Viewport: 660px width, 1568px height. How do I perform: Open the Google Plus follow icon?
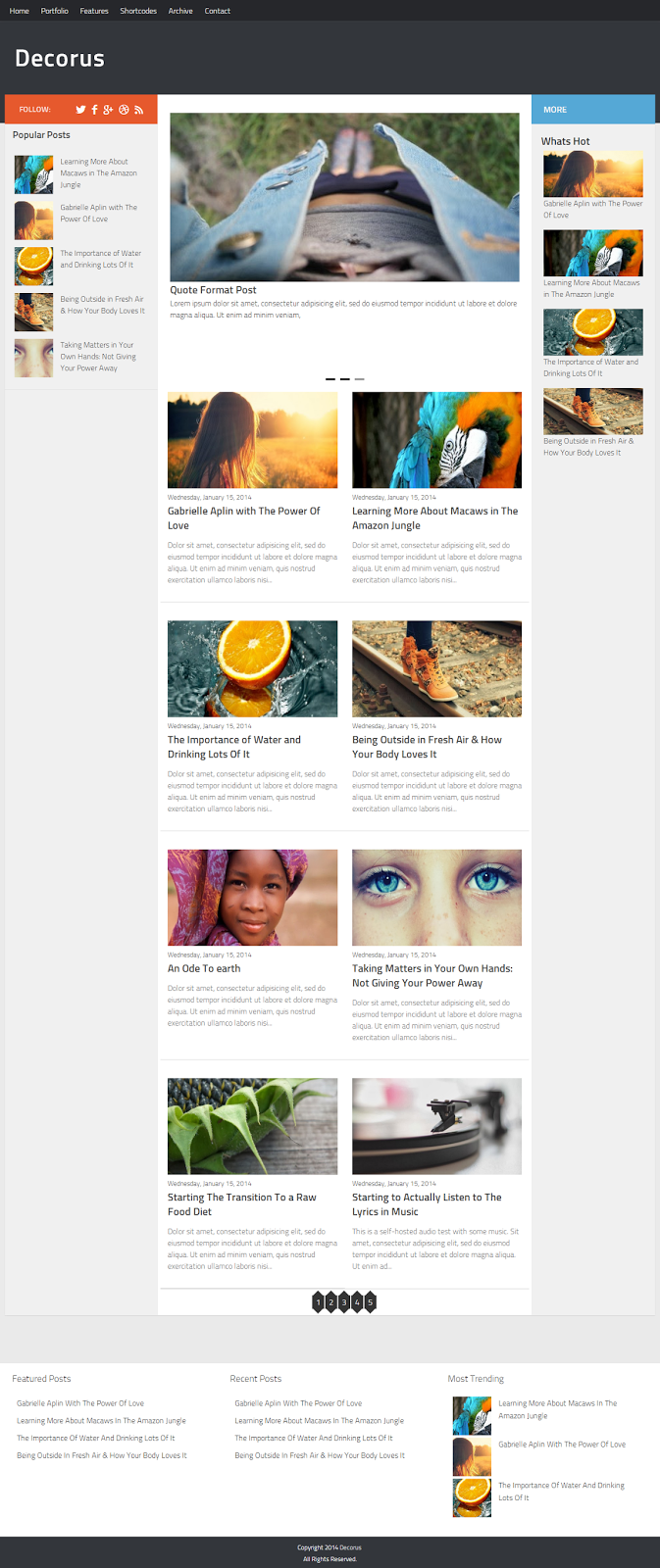108,110
